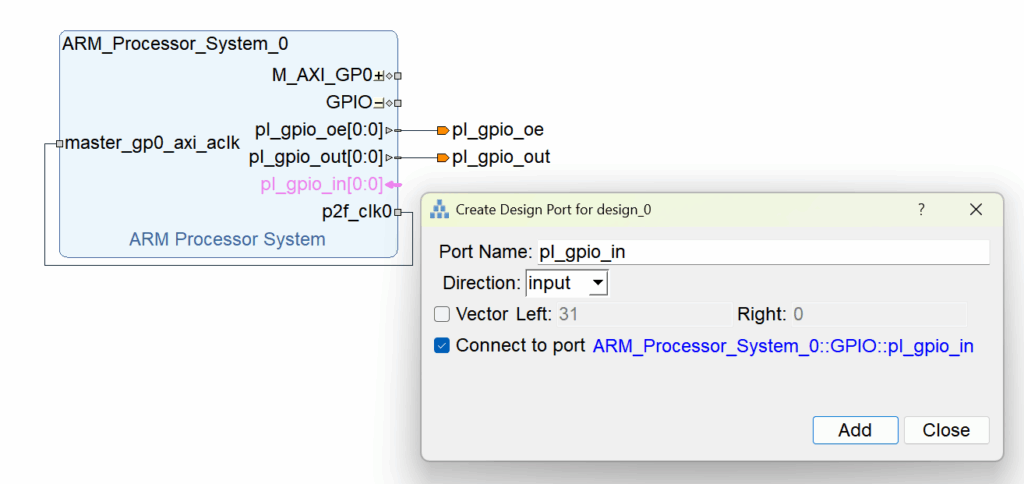This screenshot has height=484, width=1024.
Task: Click the M_AXI_GP0 pin label
Action: point(323,76)
